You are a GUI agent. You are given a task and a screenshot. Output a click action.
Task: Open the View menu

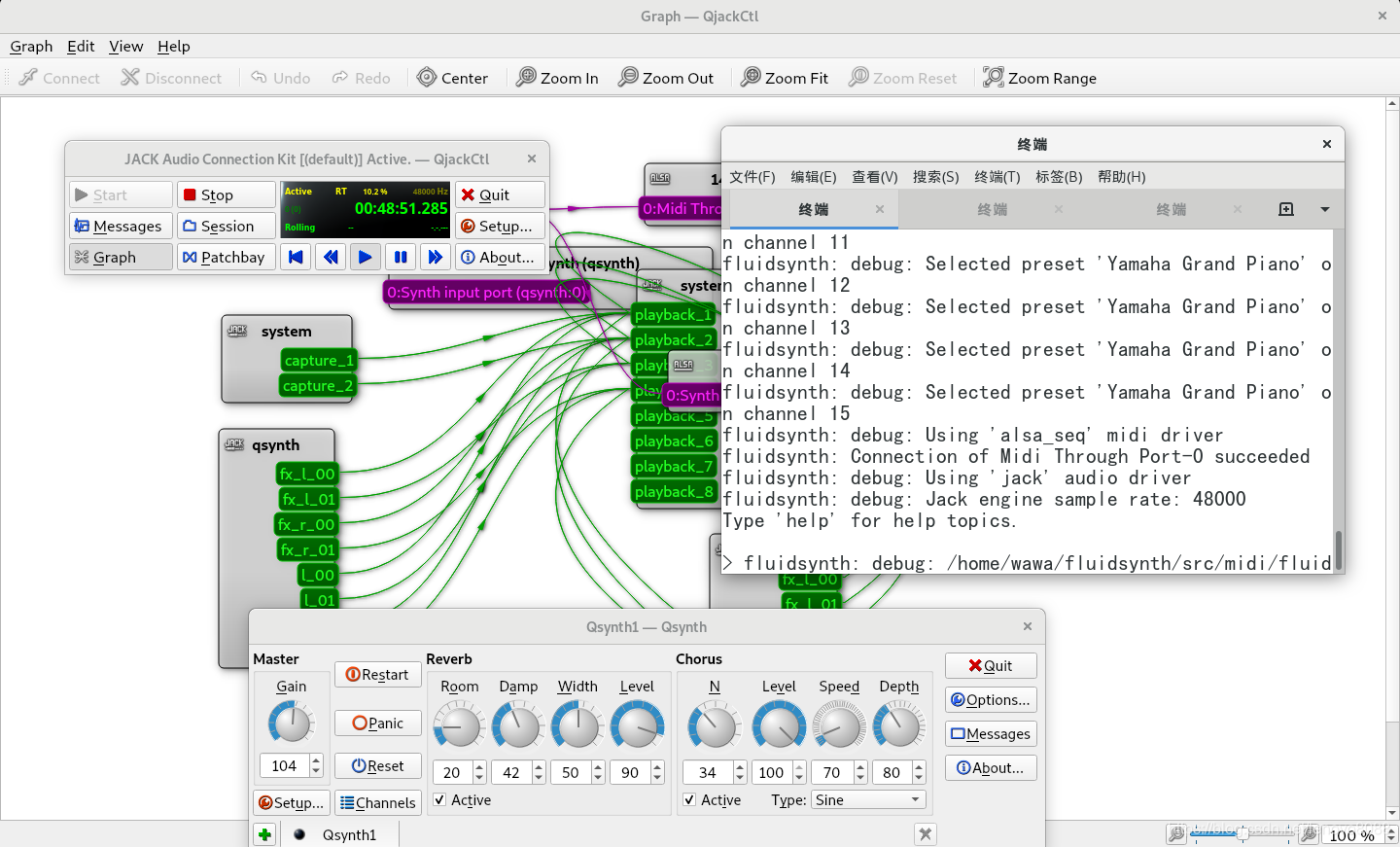pos(125,46)
